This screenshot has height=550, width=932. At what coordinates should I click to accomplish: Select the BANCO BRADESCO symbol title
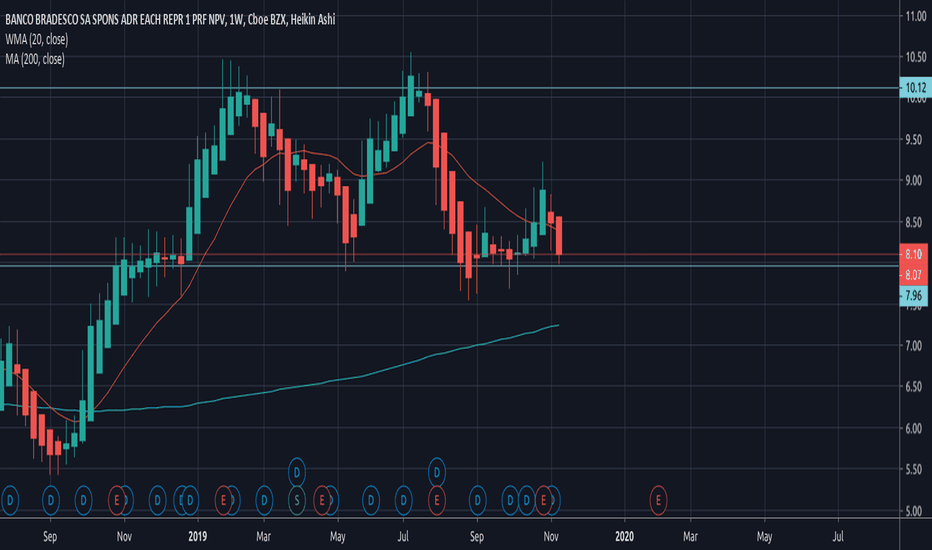coord(170,20)
